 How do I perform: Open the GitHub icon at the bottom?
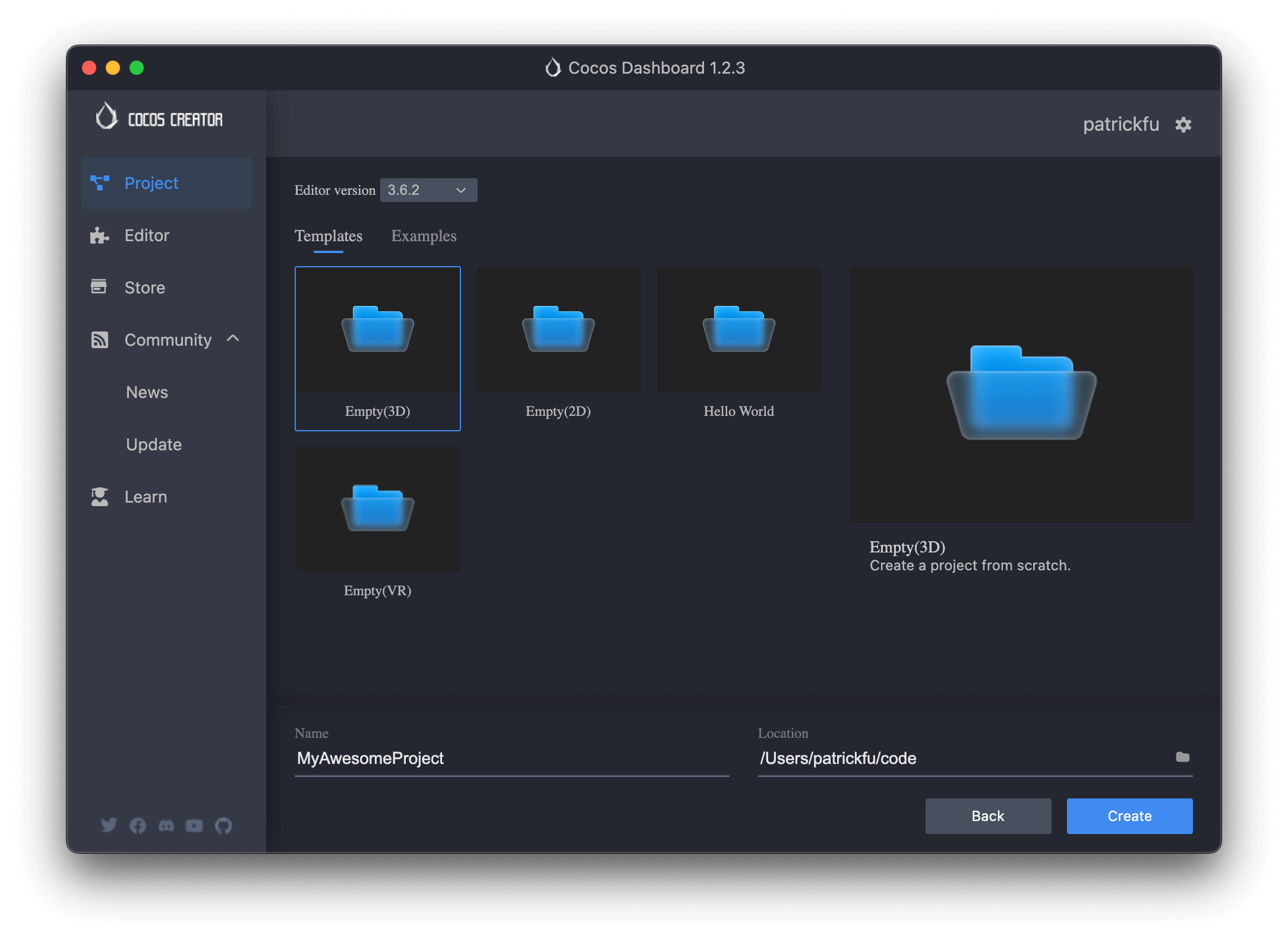[x=222, y=826]
